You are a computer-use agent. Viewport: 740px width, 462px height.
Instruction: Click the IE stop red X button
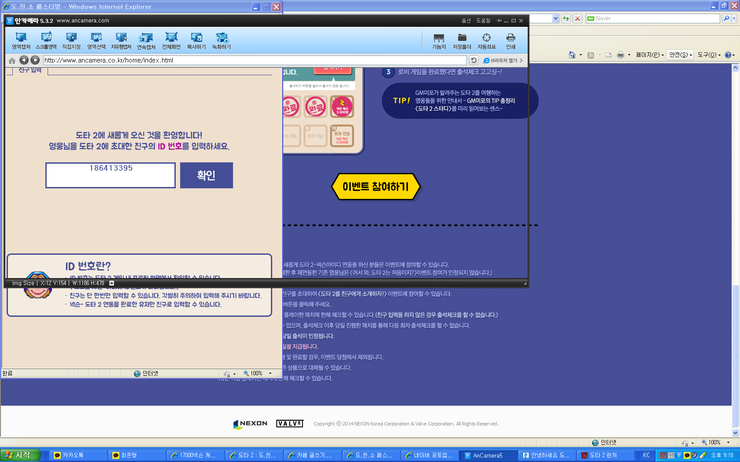pos(577,18)
